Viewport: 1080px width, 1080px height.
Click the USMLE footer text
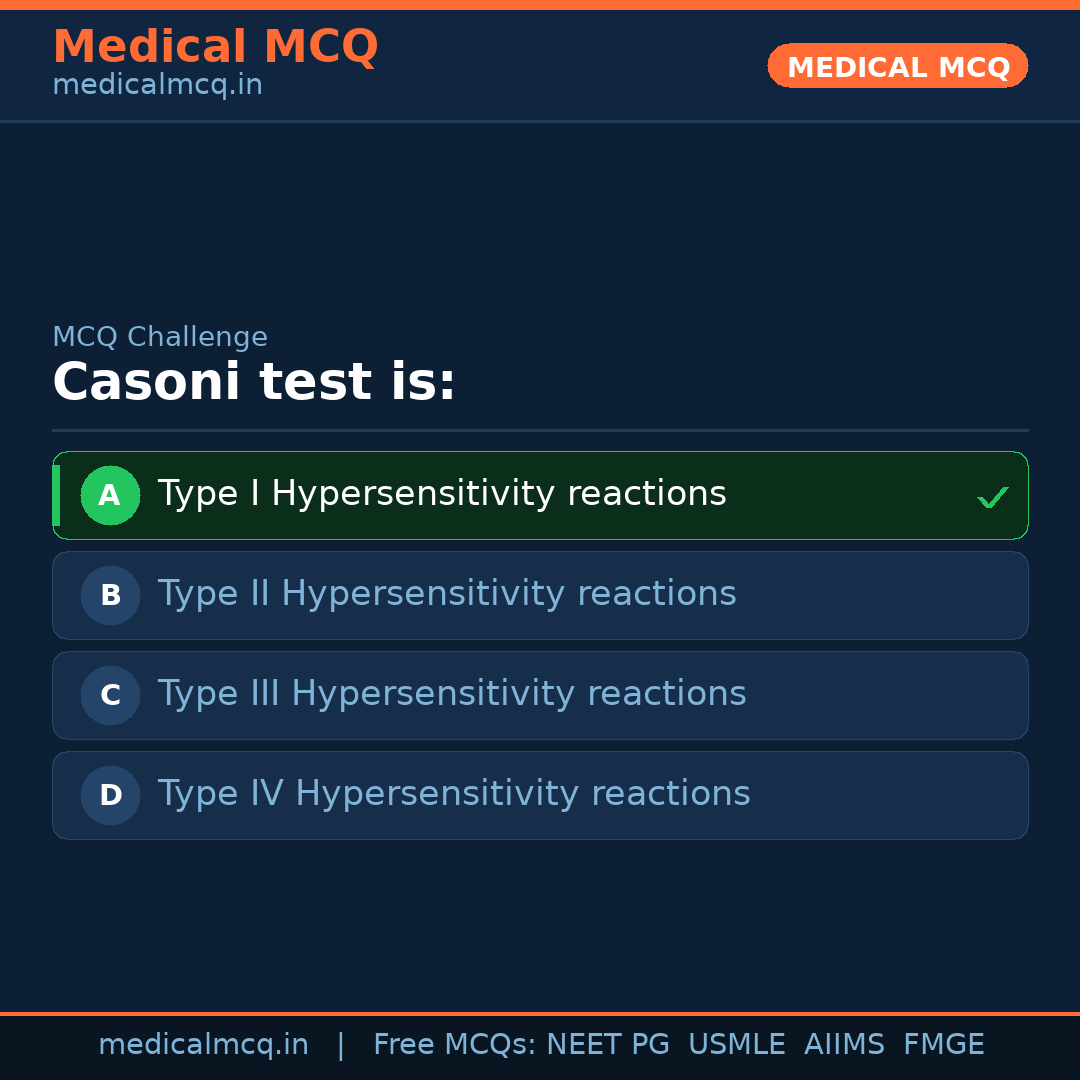coord(736,1045)
